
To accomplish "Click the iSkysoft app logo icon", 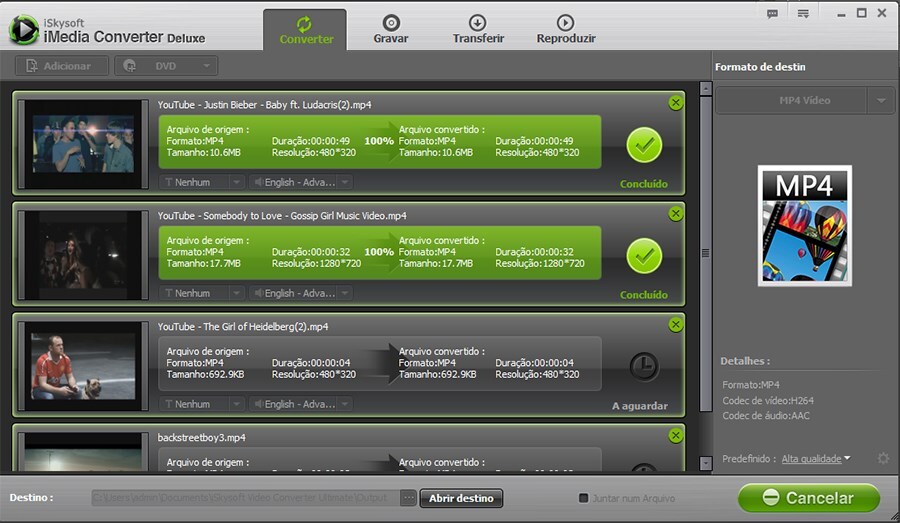I will click(x=24, y=29).
